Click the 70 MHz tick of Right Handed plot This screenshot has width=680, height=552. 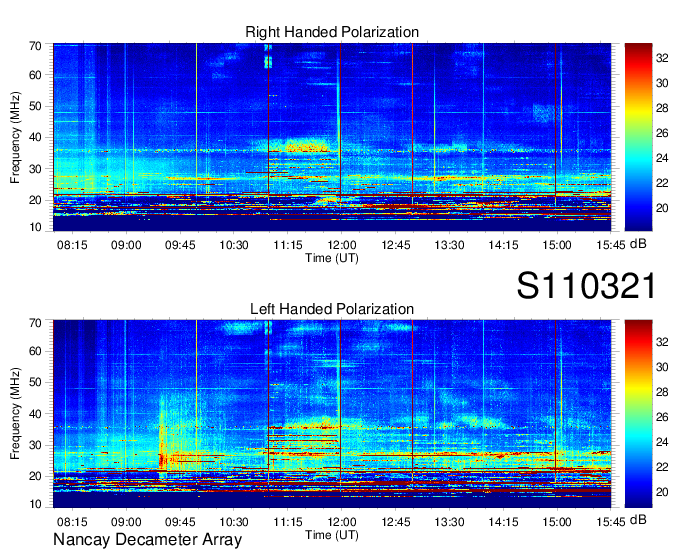click(35, 46)
